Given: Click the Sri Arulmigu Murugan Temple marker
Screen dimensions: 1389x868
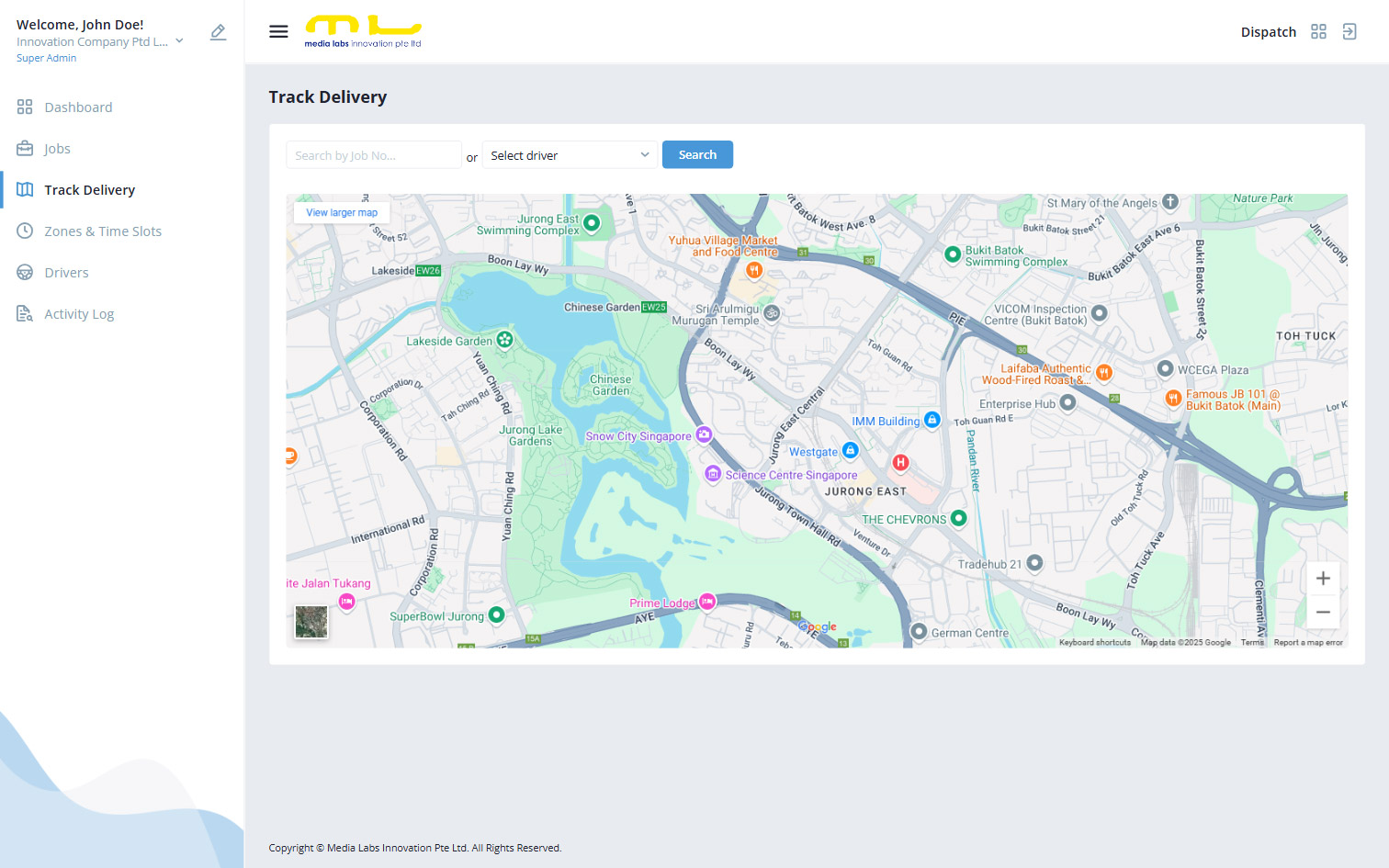Looking at the screenshot, I should point(773,313).
